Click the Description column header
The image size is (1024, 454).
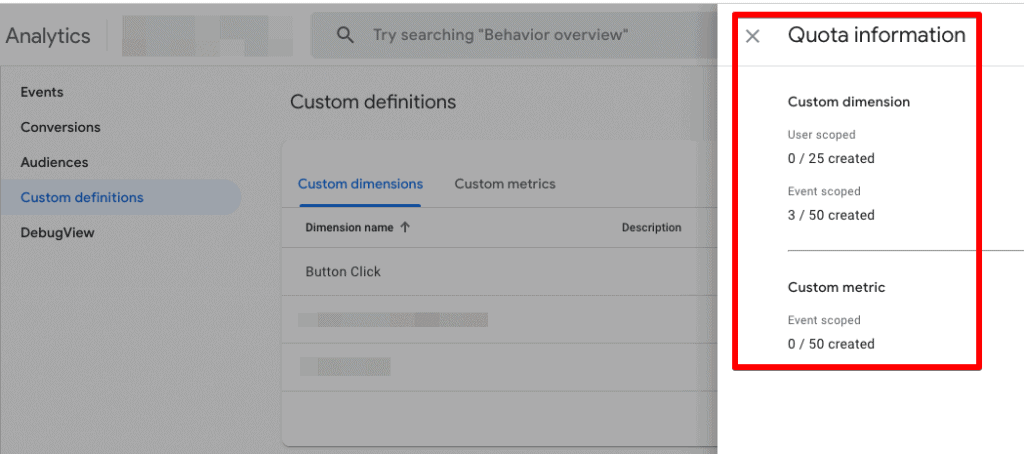pyautogui.click(x=651, y=228)
